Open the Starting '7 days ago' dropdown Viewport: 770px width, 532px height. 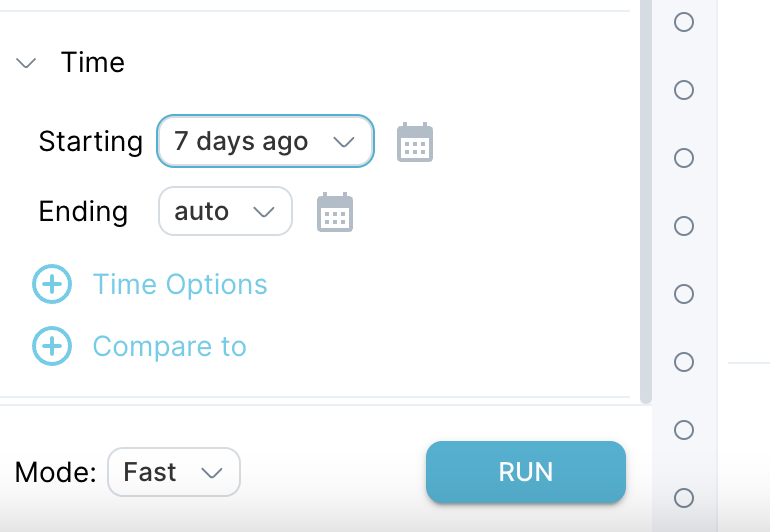point(265,141)
